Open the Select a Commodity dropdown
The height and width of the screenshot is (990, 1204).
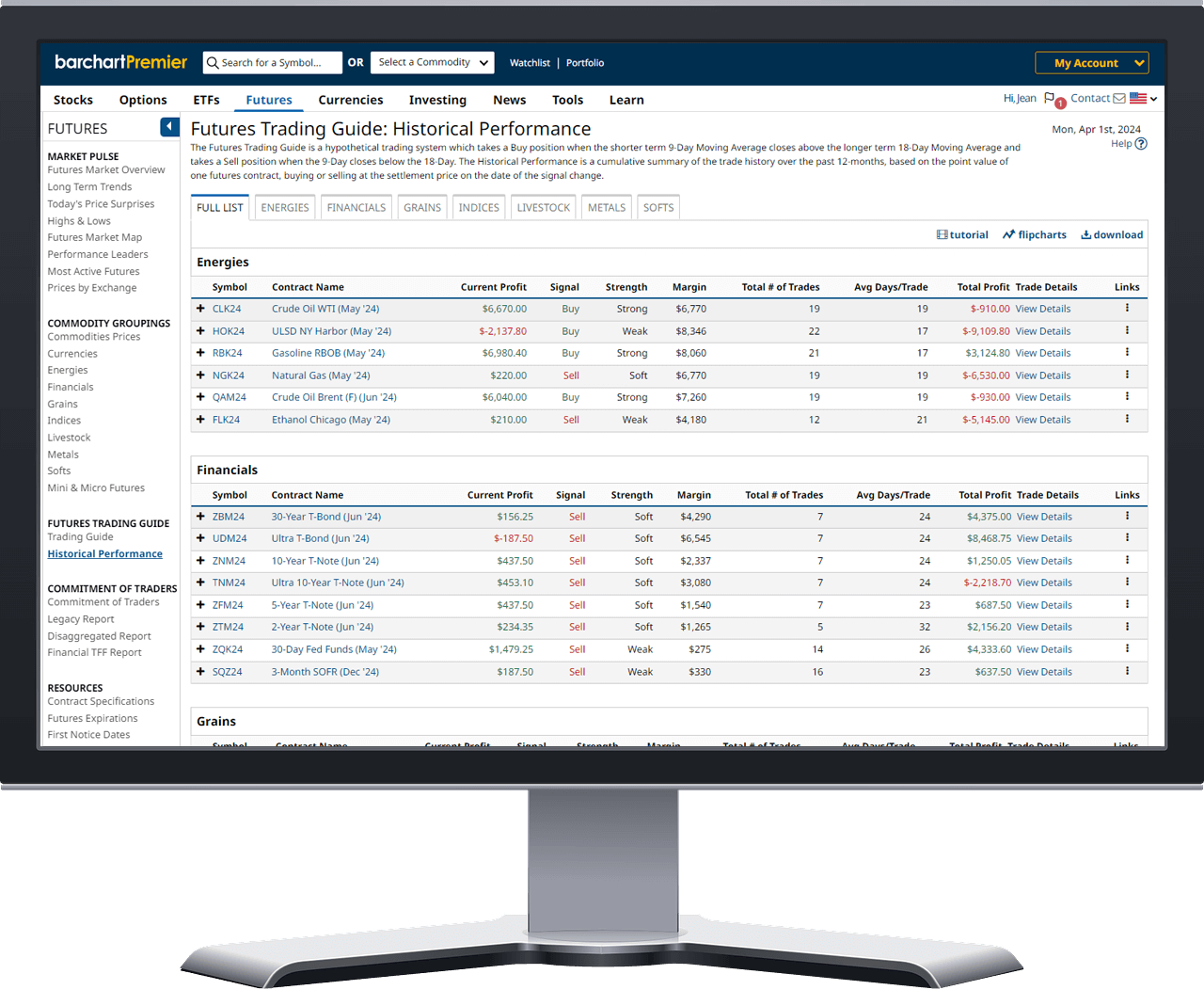pos(433,62)
